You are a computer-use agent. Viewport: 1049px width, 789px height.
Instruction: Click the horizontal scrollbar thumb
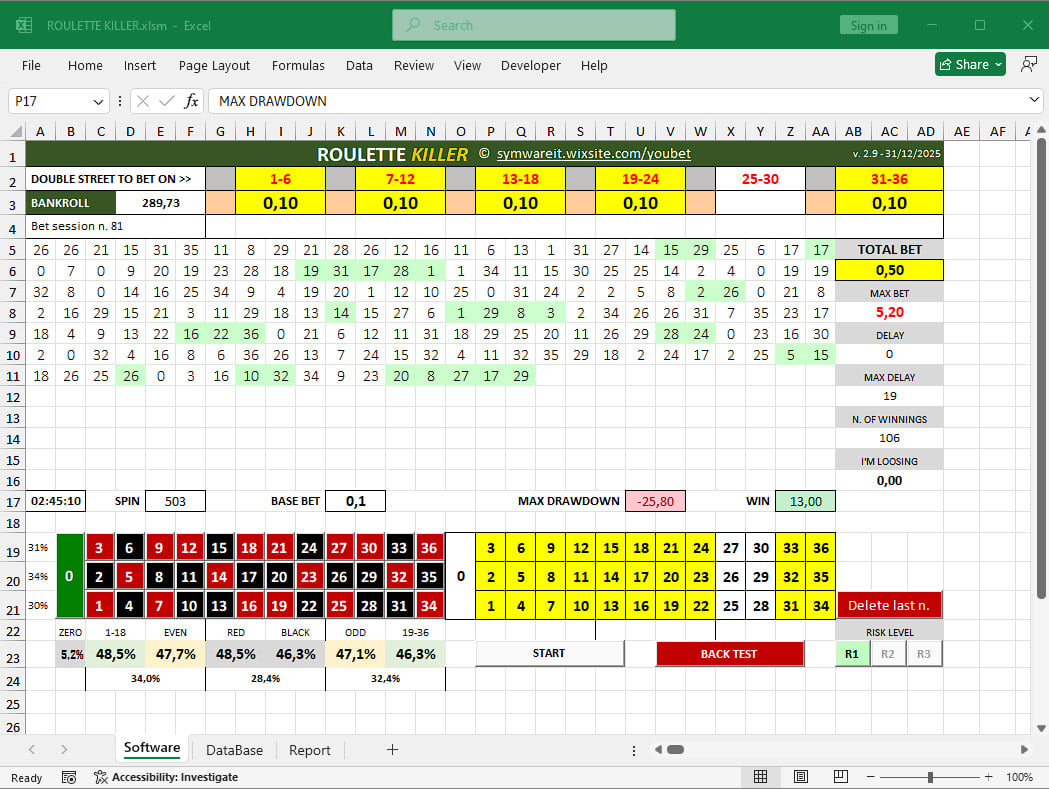tap(676, 750)
